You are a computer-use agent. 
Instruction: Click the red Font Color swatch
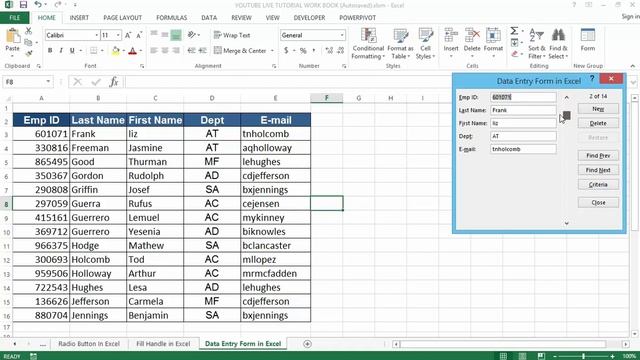tap(132, 51)
